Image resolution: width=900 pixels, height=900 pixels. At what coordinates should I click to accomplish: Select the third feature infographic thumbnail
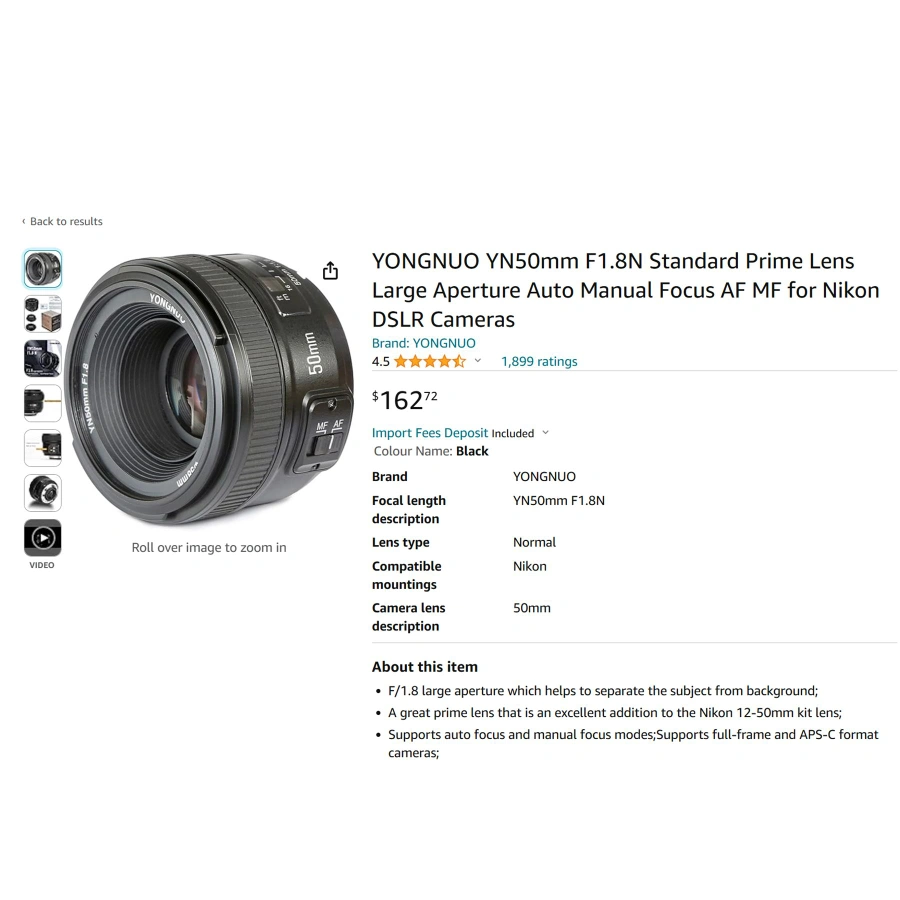[x=42, y=359]
